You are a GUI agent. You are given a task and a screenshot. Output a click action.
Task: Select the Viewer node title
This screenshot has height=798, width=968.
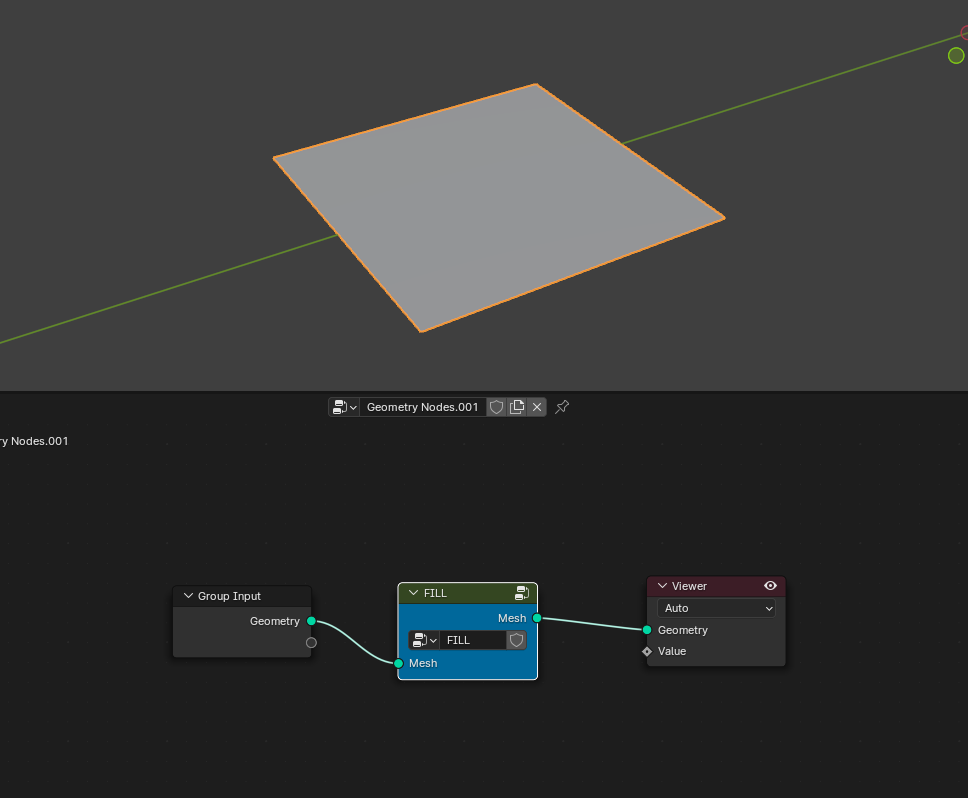[689, 586]
